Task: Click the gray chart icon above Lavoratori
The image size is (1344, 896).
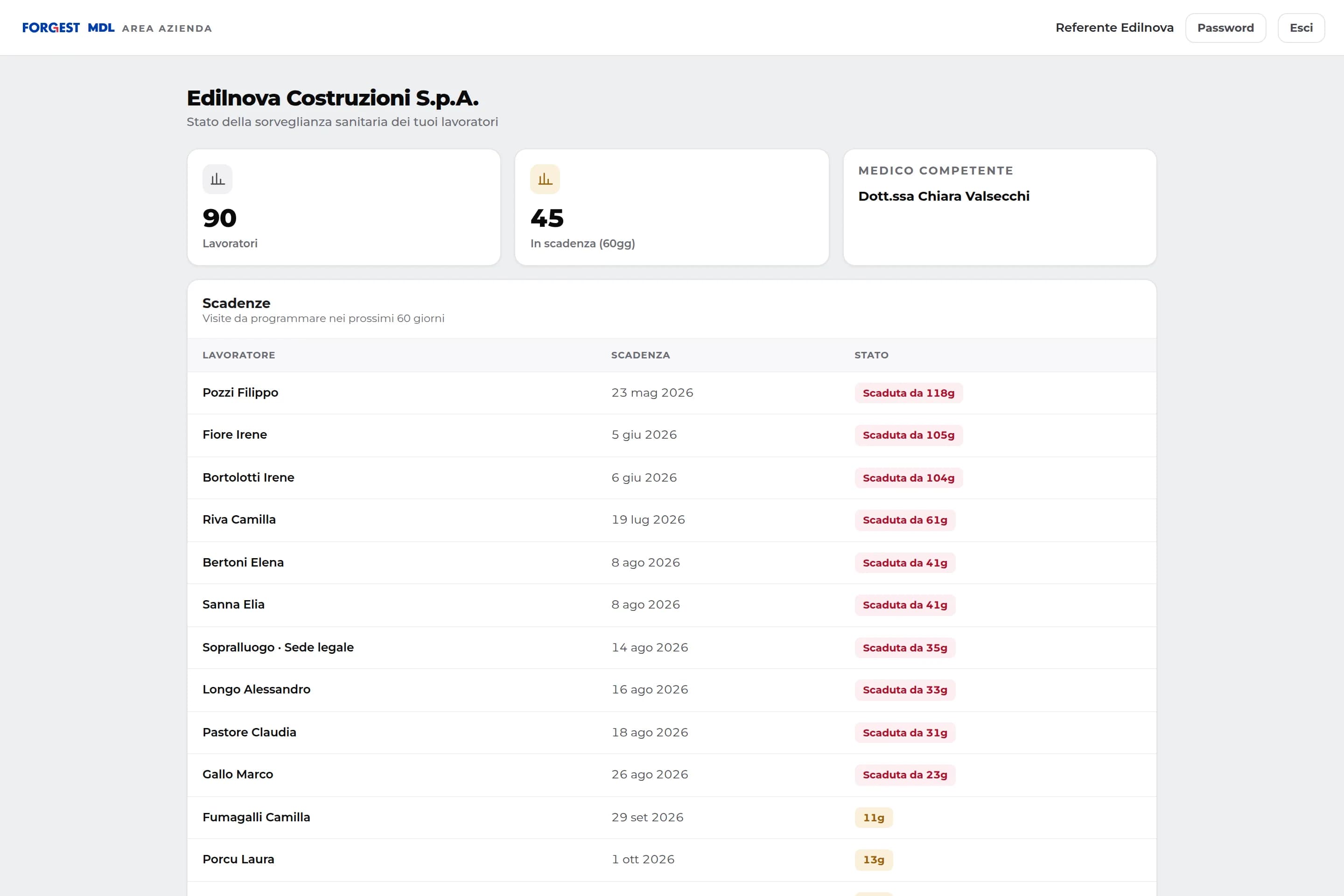Action: [217, 179]
